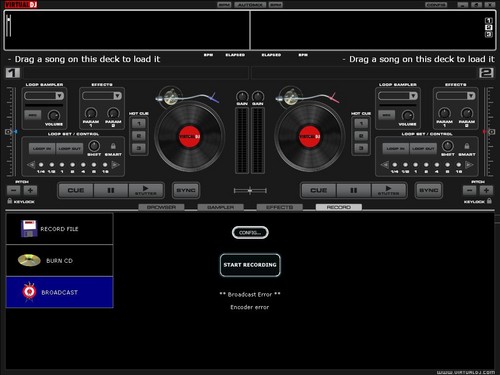Click deck 1 Loop In button

(x=42, y=149)
